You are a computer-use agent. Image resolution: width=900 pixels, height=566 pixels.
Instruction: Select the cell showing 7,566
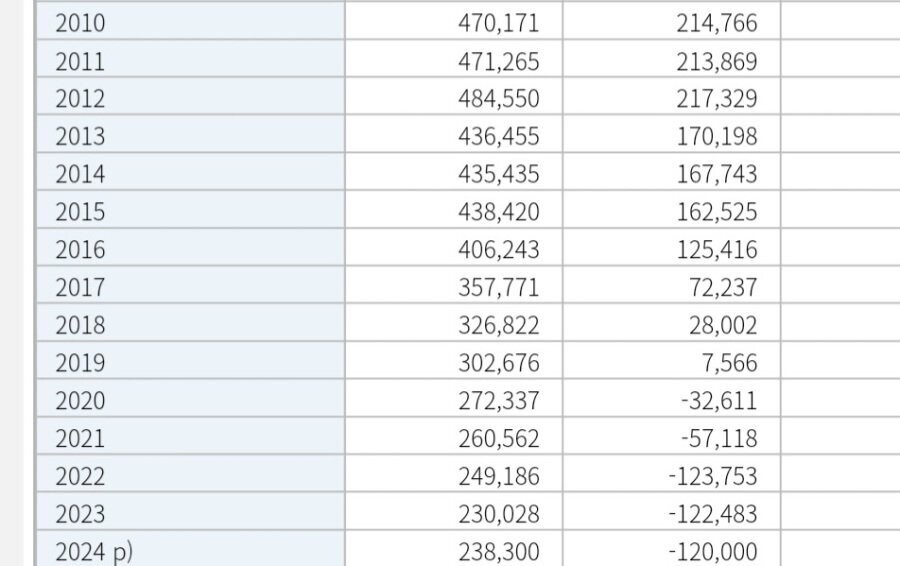672,360
